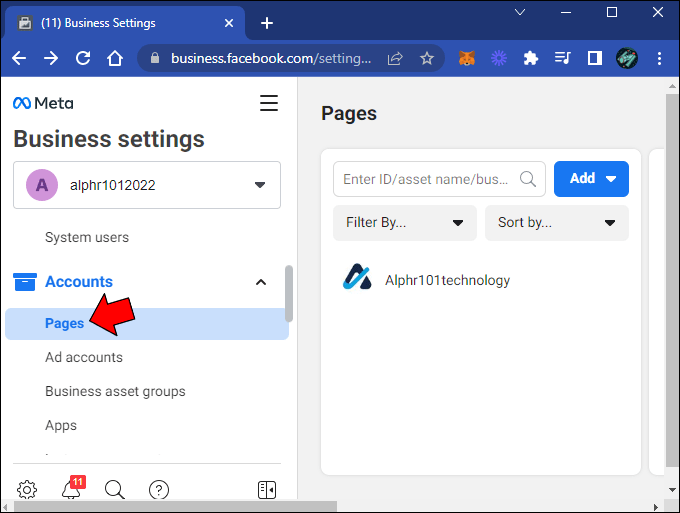Viewport: 680px width, 513px height.
Task: Click the scroll down arrow at right edge
Action: click(x=672, y=490)
